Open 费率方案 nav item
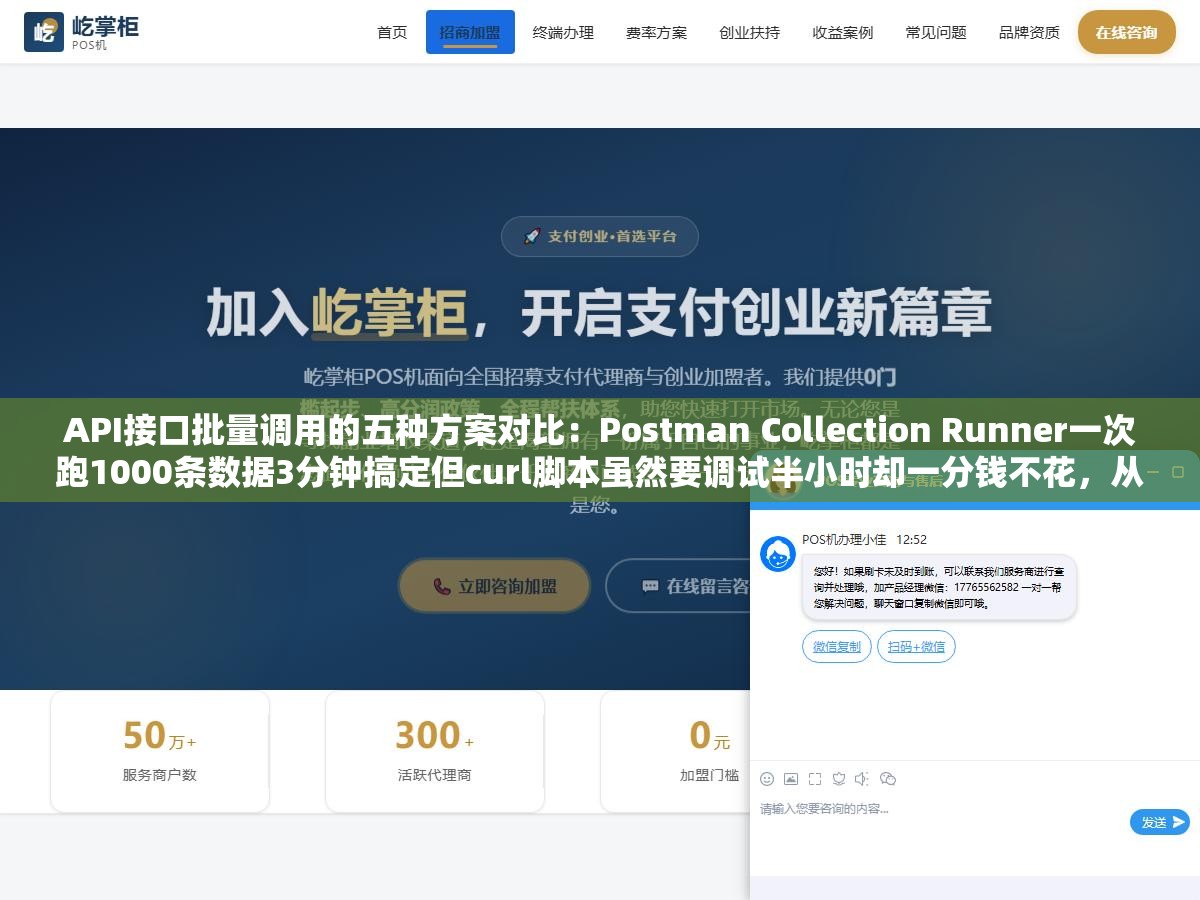The height and width of the screenshot is (900, 1200). tap(656, 32)
